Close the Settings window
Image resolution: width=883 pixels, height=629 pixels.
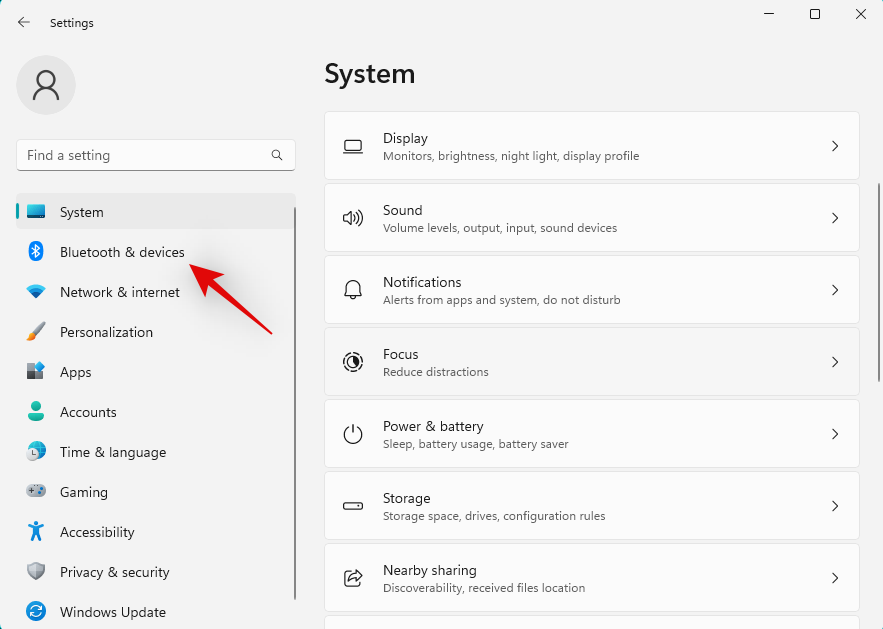(860, 14)
